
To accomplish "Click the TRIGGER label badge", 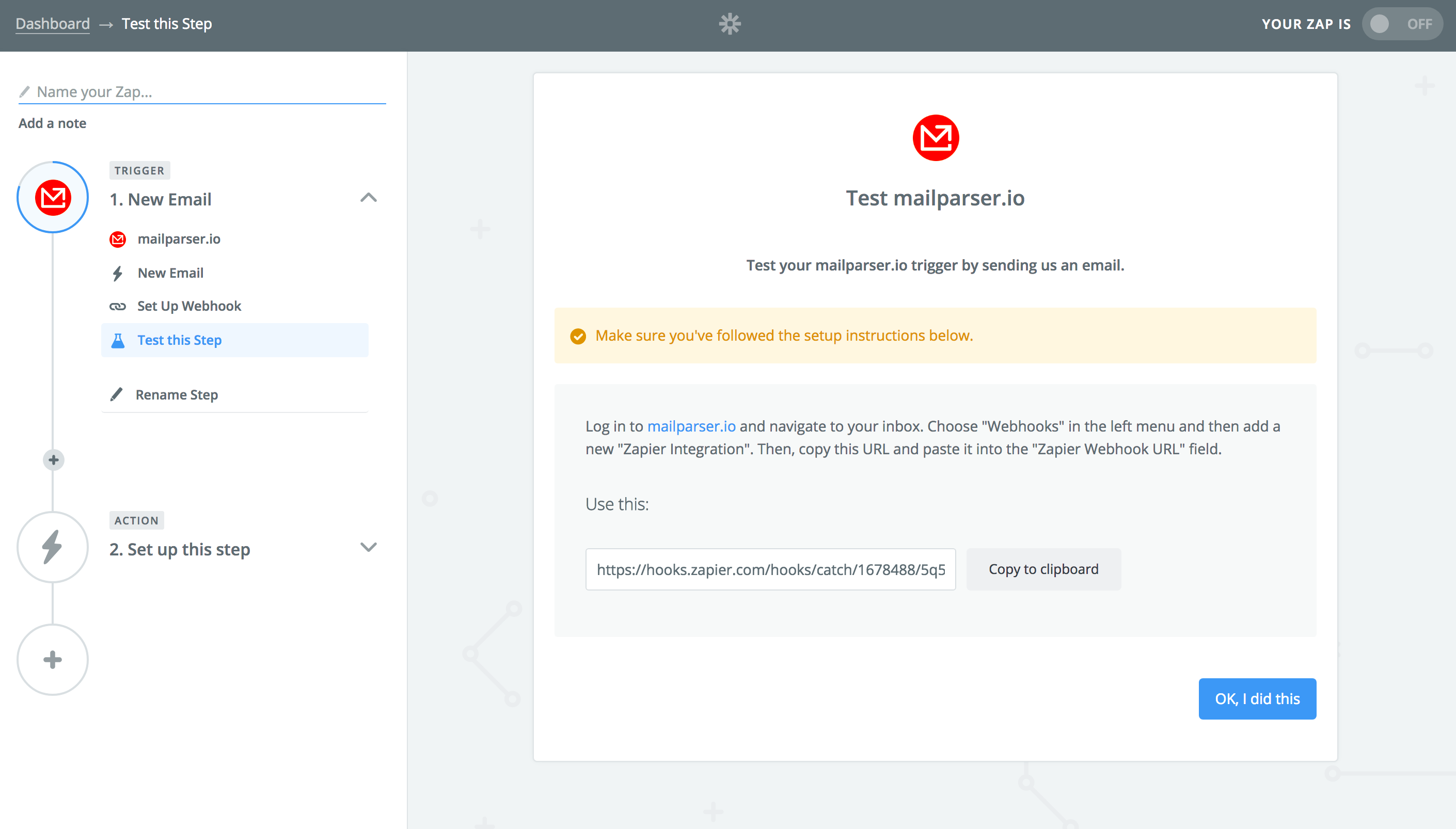I will coord(139,170).
